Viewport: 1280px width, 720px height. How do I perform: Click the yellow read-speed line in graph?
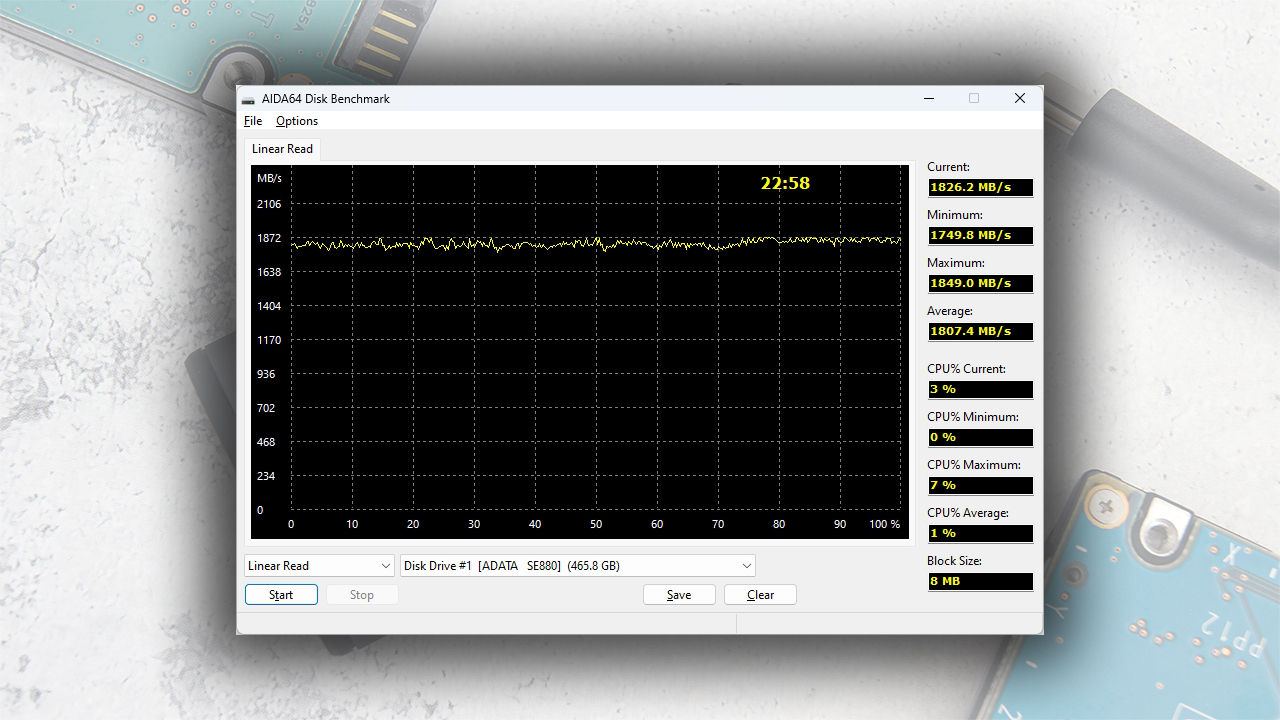(596, 243)
